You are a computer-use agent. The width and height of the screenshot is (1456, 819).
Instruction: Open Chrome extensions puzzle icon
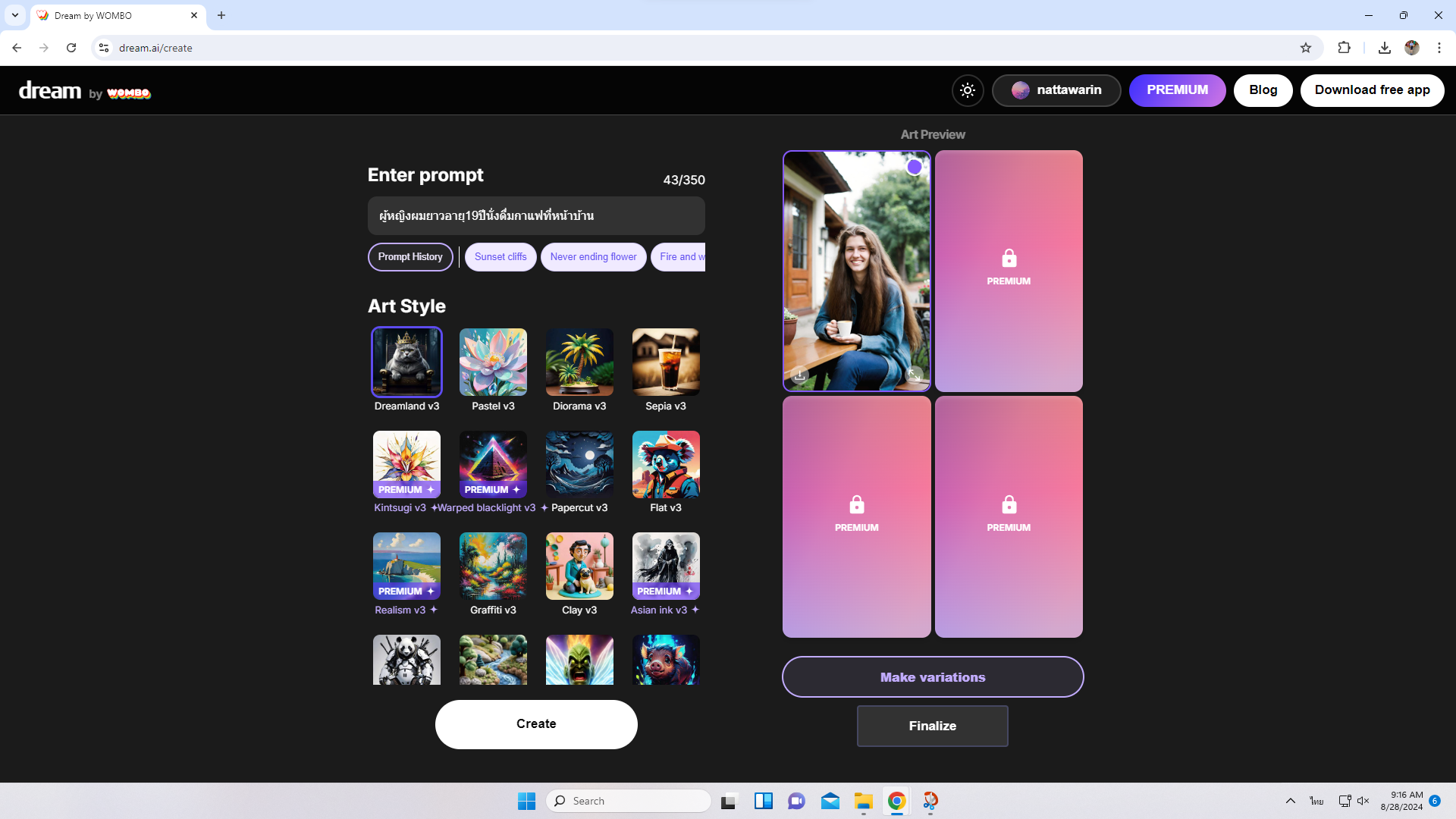point(1344,48)
